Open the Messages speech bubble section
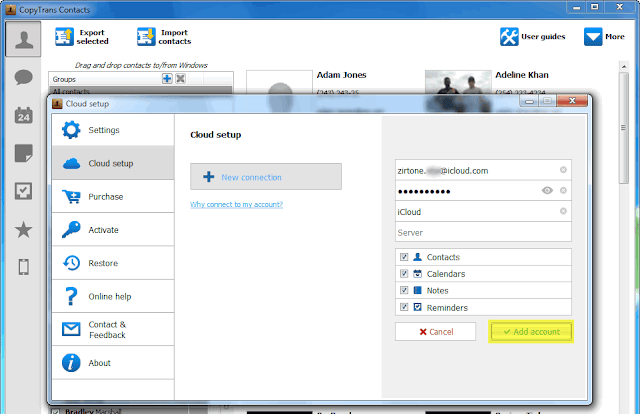The image size is (640, 414). pyautogui.click(x=23, y=77)
